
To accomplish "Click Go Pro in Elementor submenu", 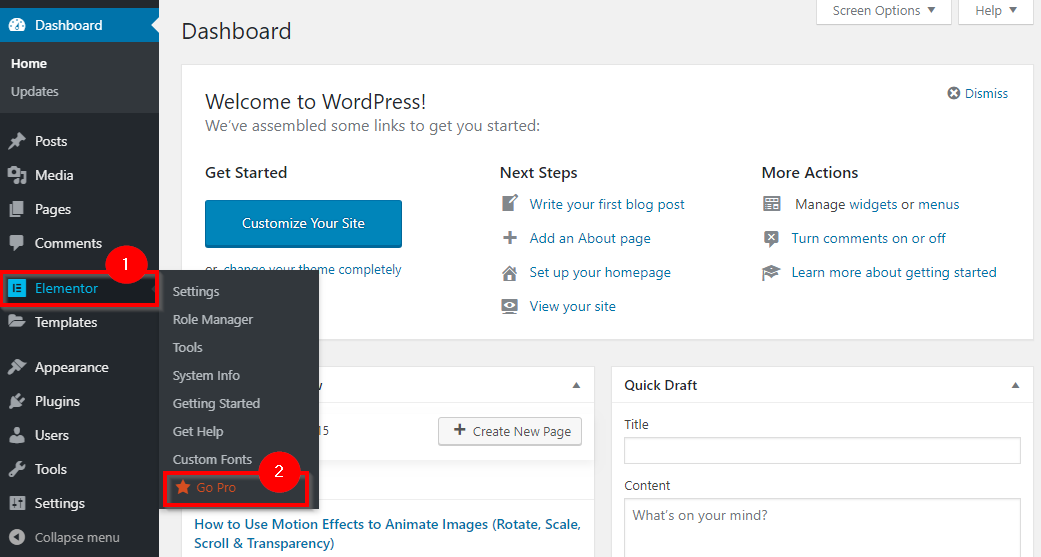I will [216, 487].
